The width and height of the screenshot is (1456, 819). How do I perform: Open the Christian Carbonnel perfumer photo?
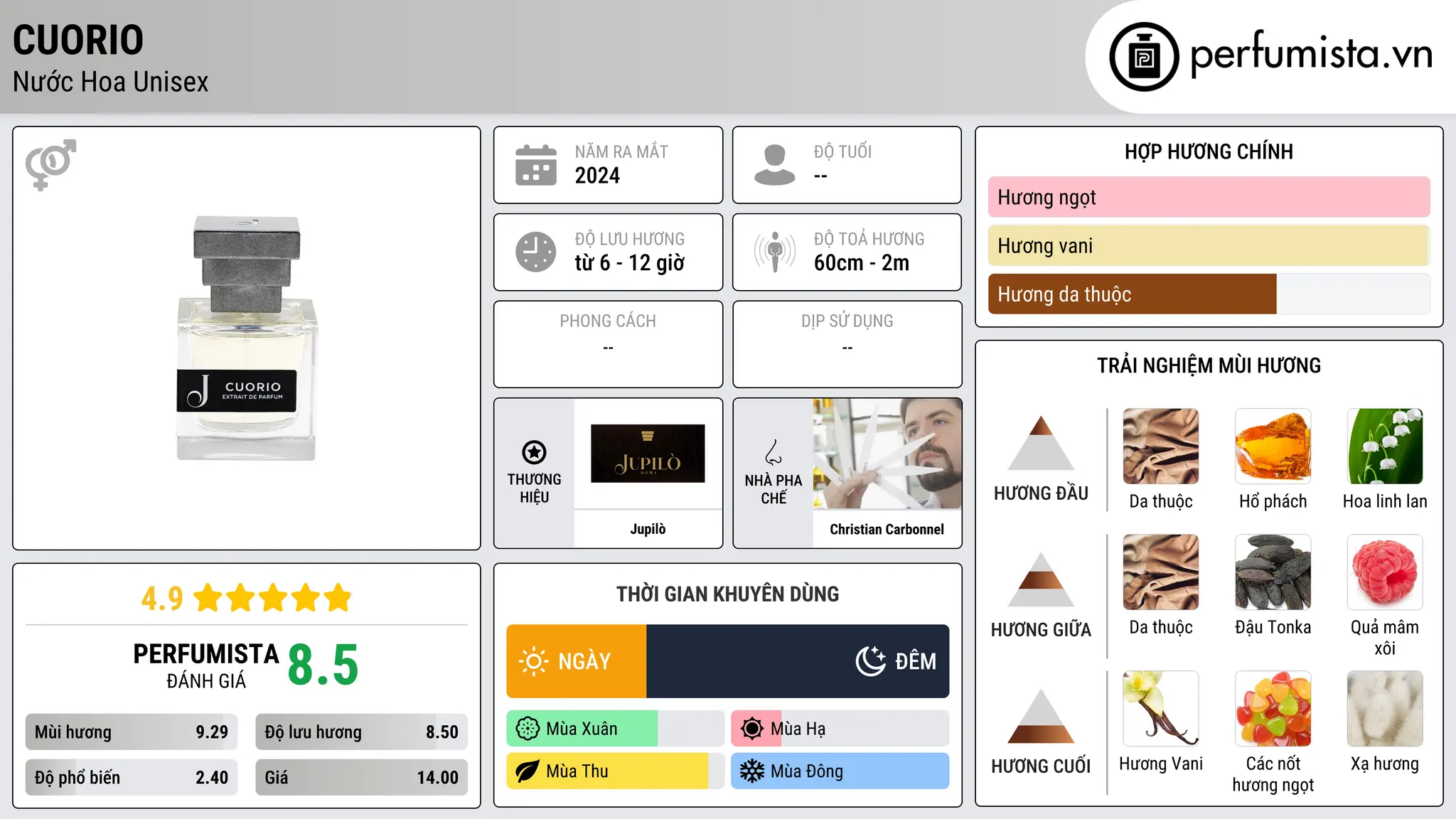pos(887,454)
